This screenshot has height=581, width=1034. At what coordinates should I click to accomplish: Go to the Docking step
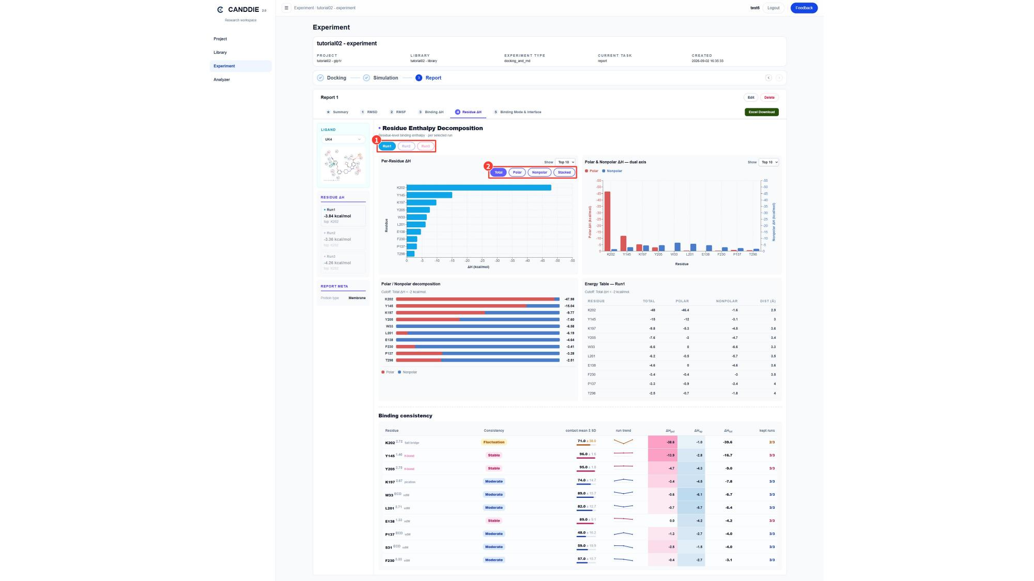click(x=336, y=78)
